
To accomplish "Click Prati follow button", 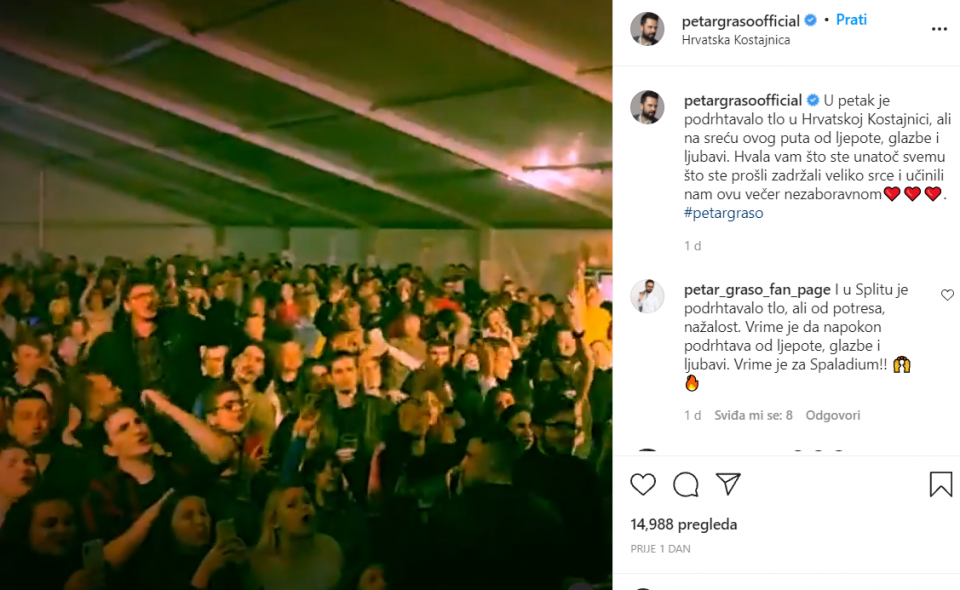I will pos(851,20).
